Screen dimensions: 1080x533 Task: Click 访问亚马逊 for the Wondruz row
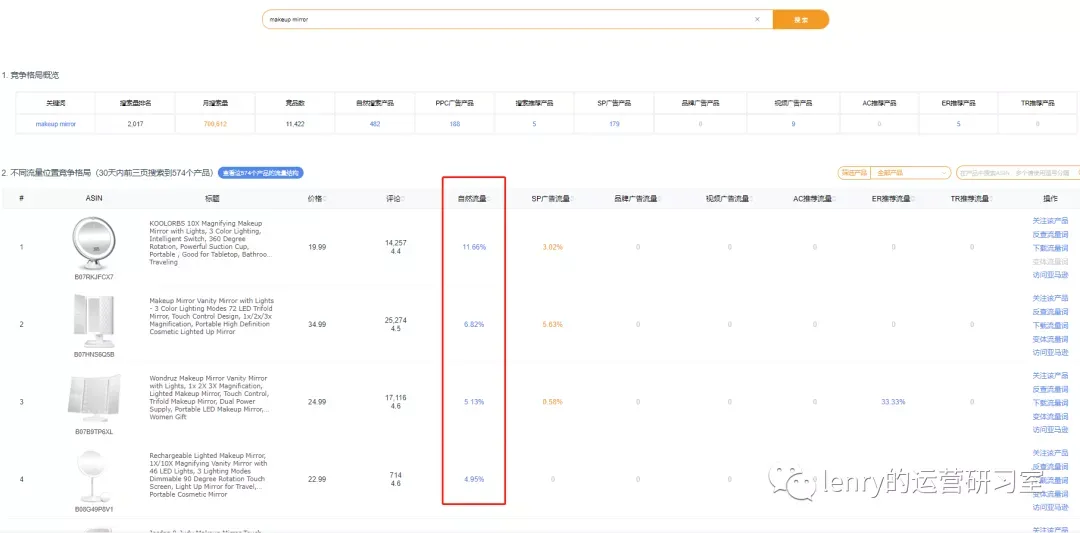(x=1050, y=430)
